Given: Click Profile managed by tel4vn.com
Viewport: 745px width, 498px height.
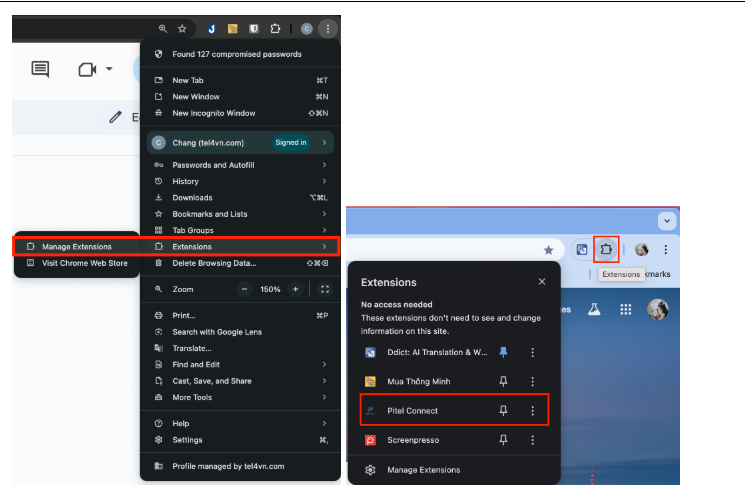Looking at the screenshot, I should (x=240, y=466).
